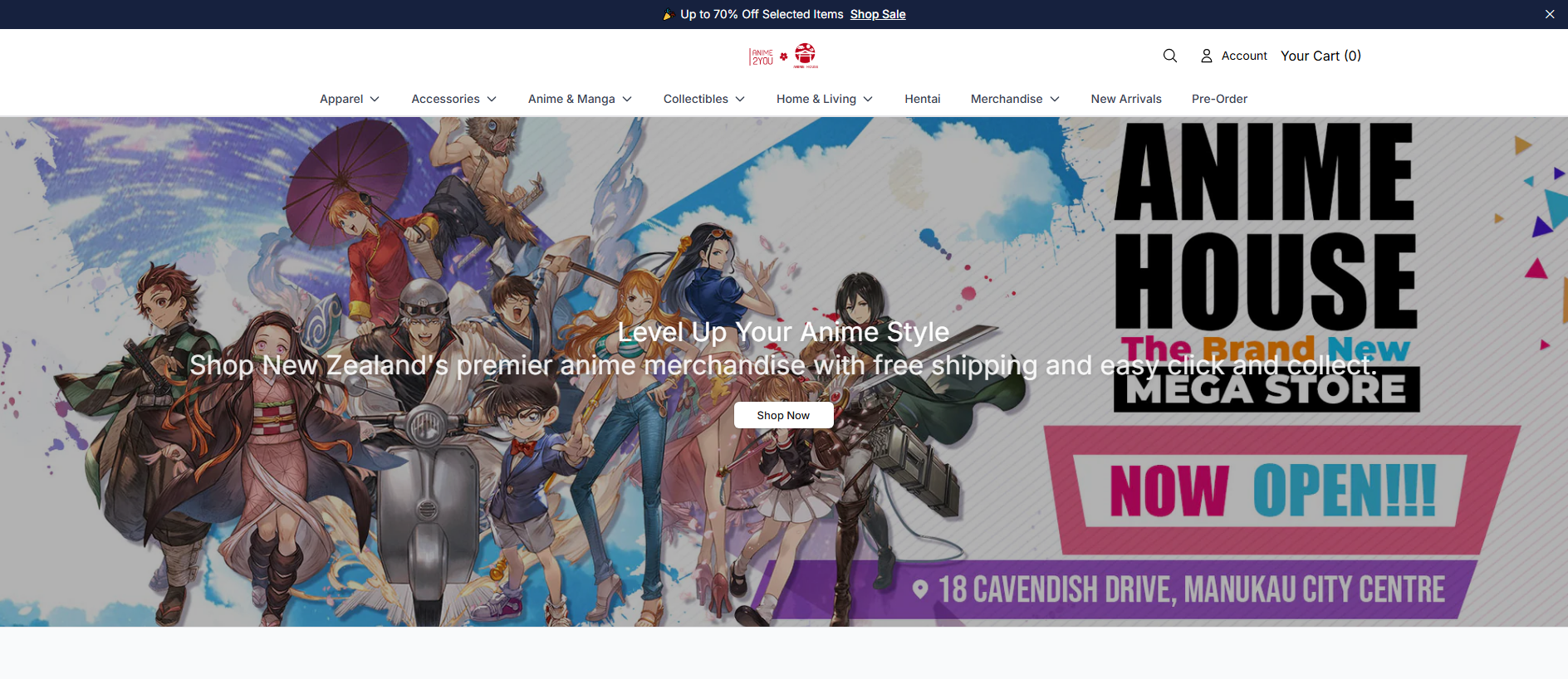Open the search magnifier icon
Screen dimensions: 1568x679
click(x=1169, y=56)
